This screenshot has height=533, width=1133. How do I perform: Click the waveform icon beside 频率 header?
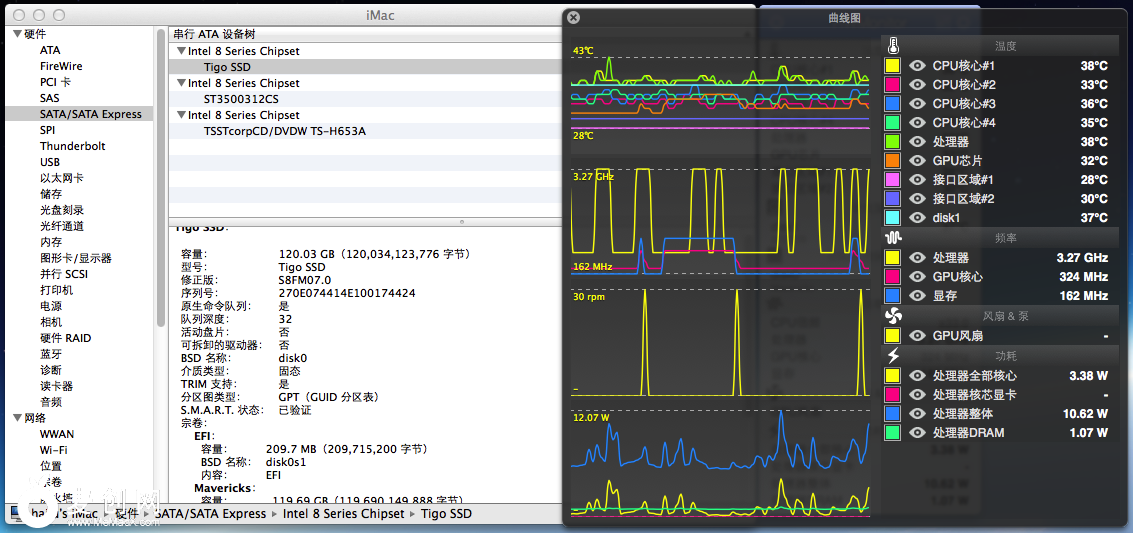893,238
